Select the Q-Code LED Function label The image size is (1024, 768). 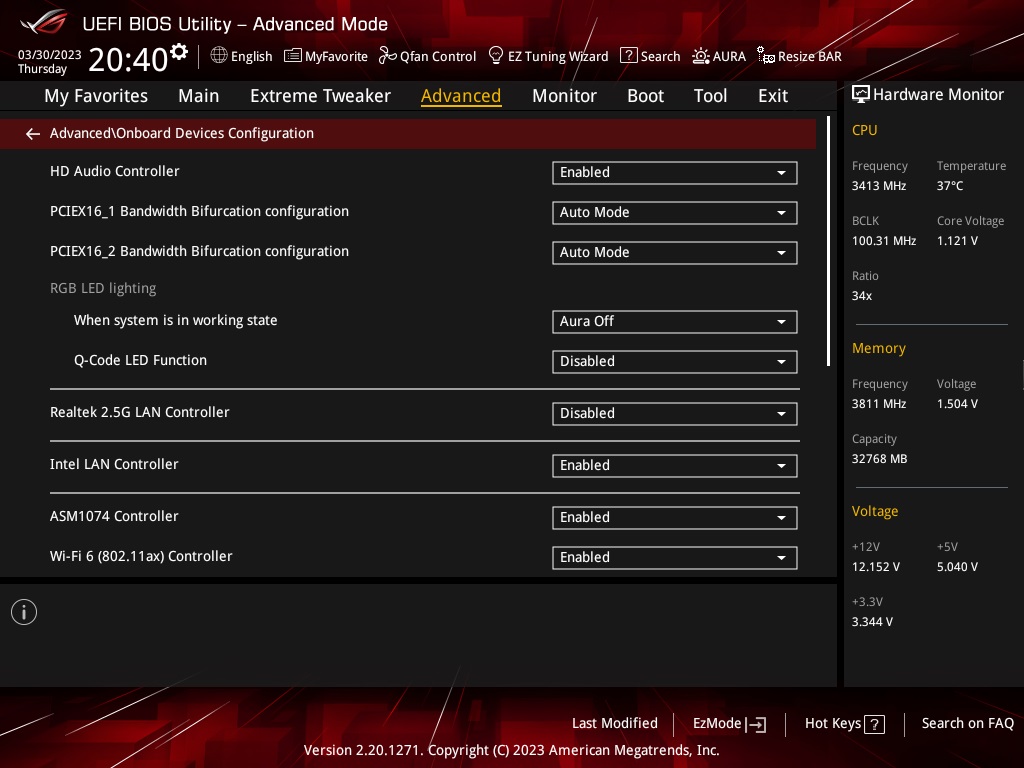pos(140,360)
